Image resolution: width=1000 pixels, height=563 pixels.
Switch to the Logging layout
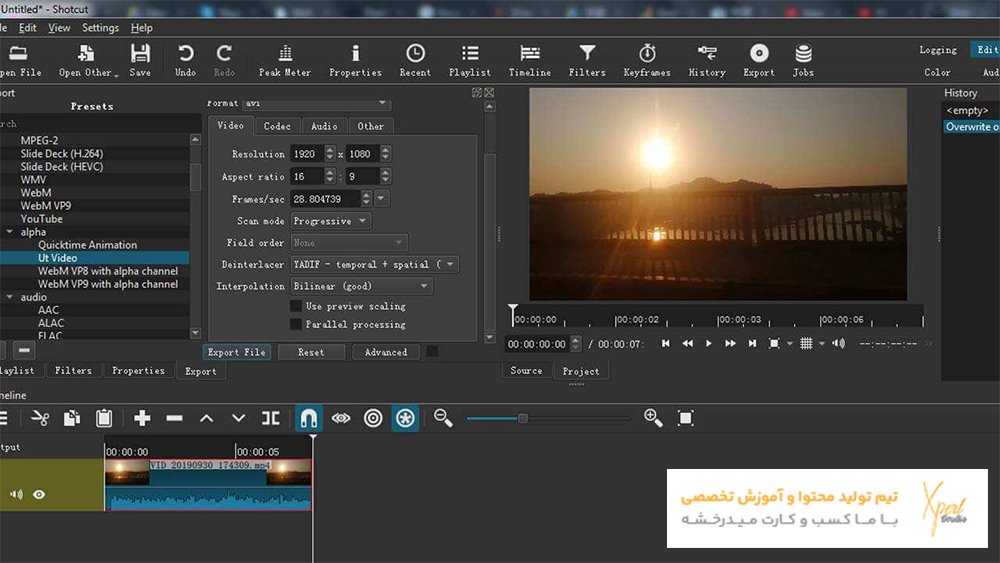pos(938,50)
